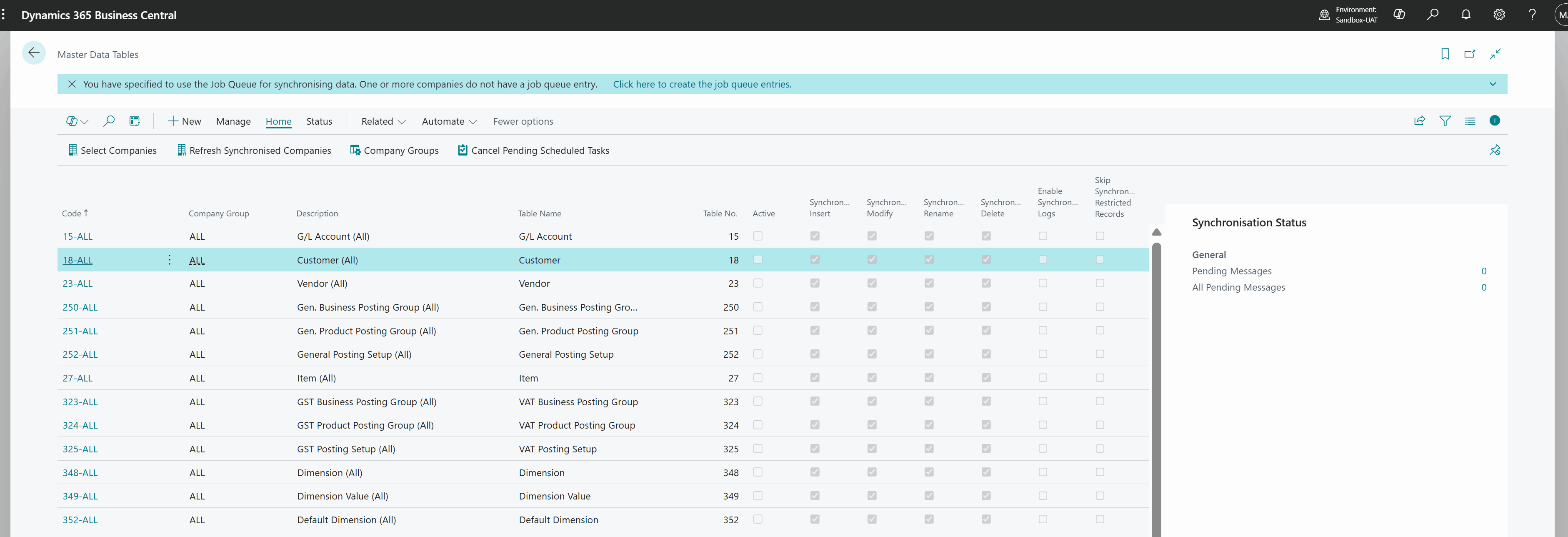Open Pending Messages count
The height and width of the screenshot is (537, 1568).
point(1483,271)
